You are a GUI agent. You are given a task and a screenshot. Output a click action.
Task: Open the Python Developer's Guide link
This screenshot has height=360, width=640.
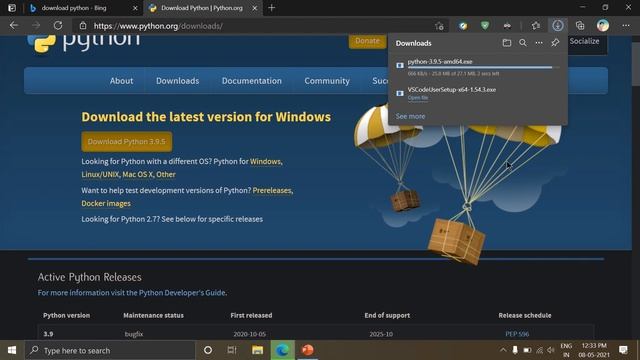[182, 293]
